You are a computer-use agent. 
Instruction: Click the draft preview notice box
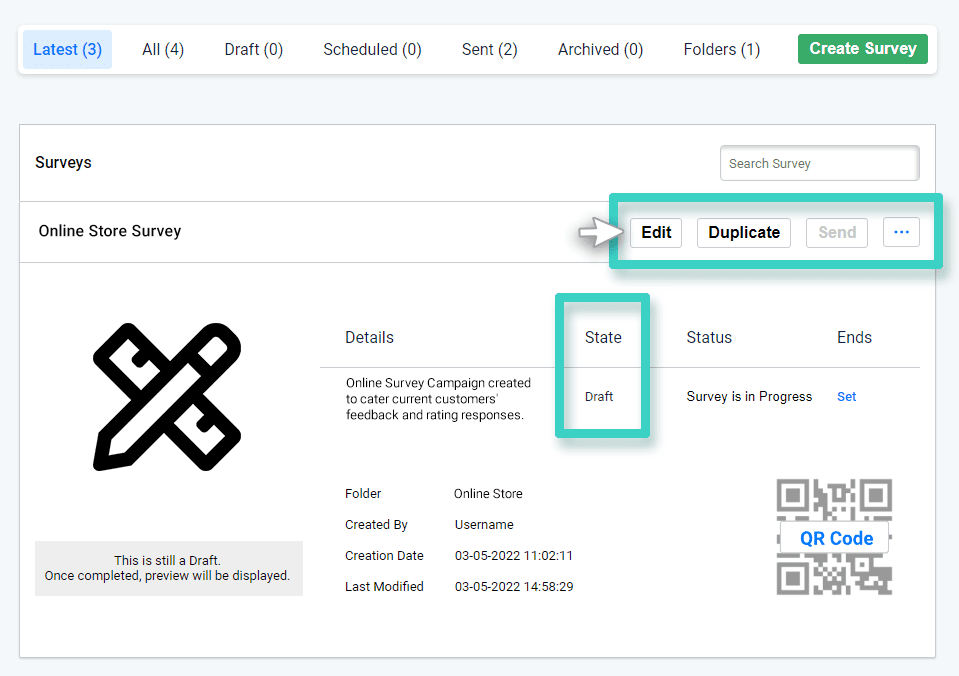coord(168,568)
